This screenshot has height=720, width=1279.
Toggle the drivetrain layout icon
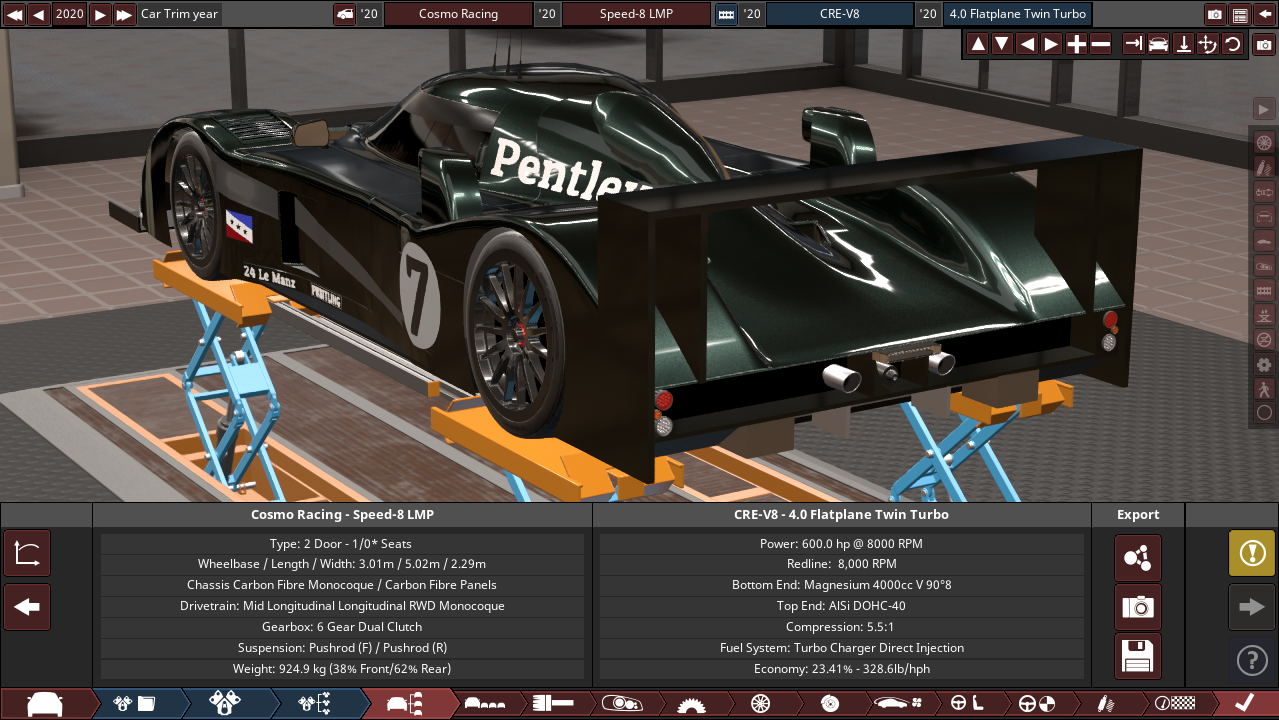pyautogui.click(x=1264, y=192)
